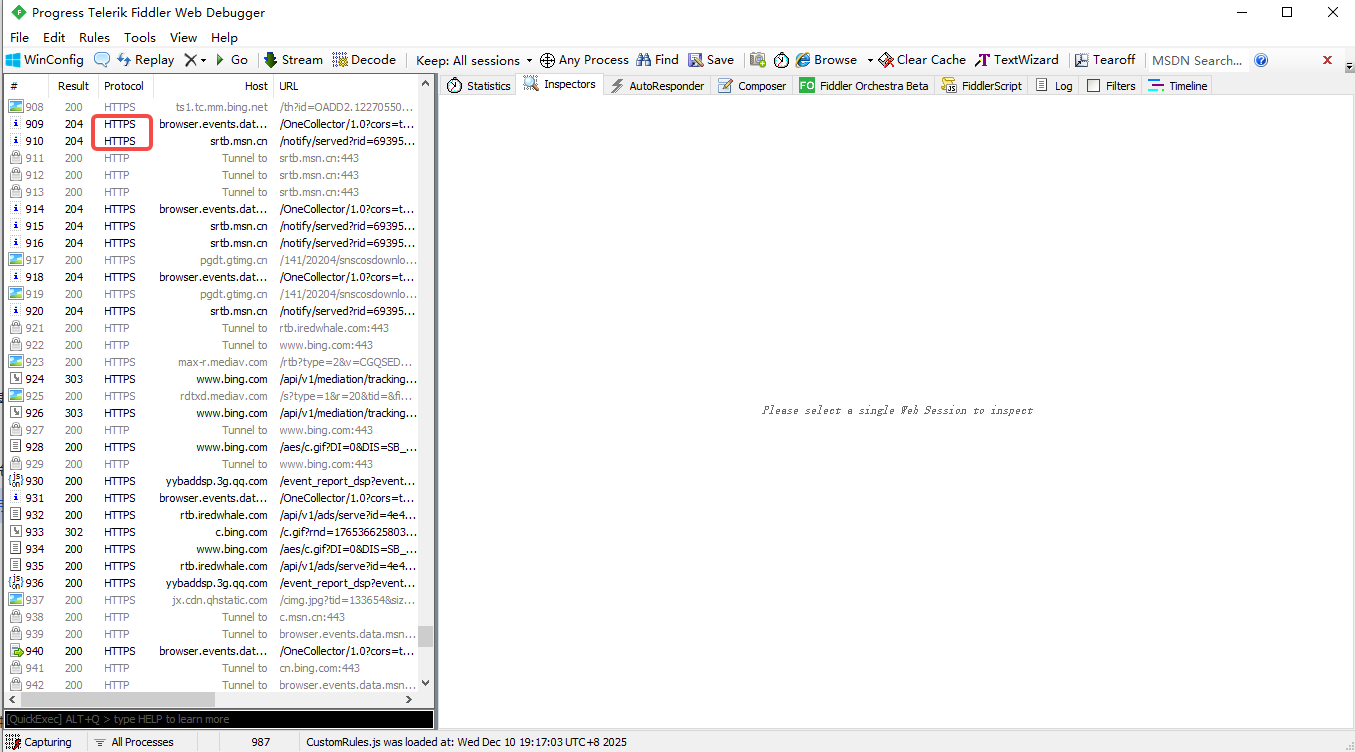Viewport: 1355px width, 752px height.
Task: Expand the Browse dropdown arrow
Action: [x=870, y=60]
